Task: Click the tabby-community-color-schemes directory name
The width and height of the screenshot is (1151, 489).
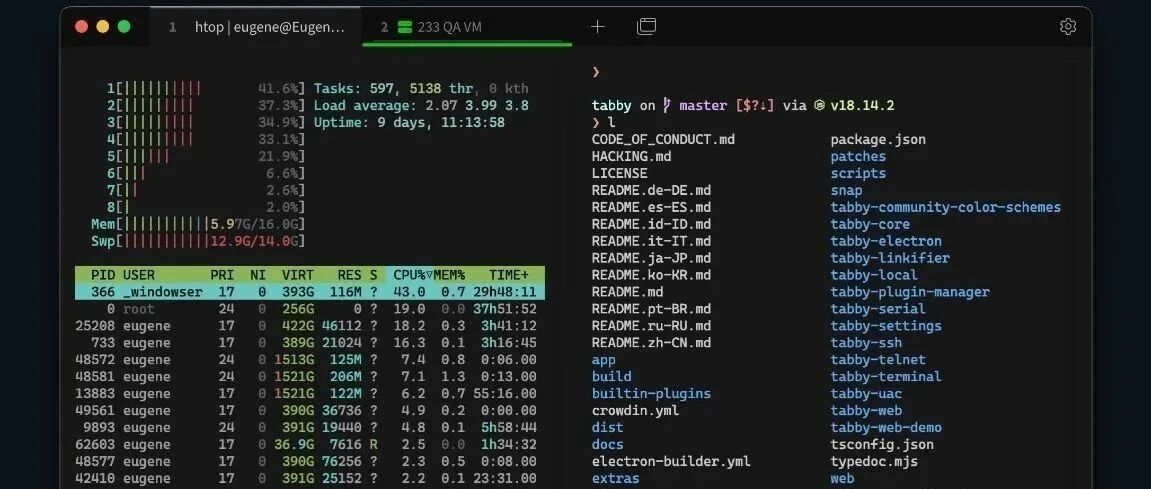Action: point(945,207)
